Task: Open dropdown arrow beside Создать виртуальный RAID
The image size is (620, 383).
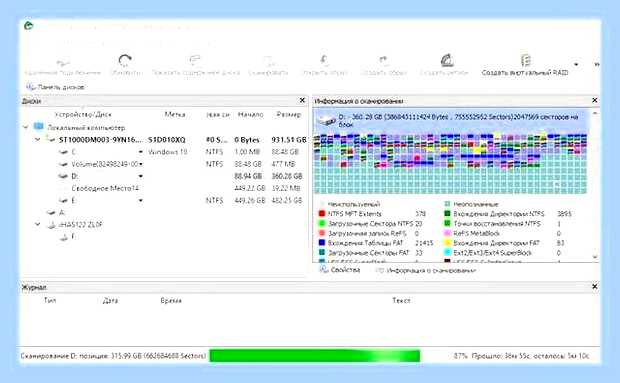Action: pyautogui.click(x=576, y=64)
